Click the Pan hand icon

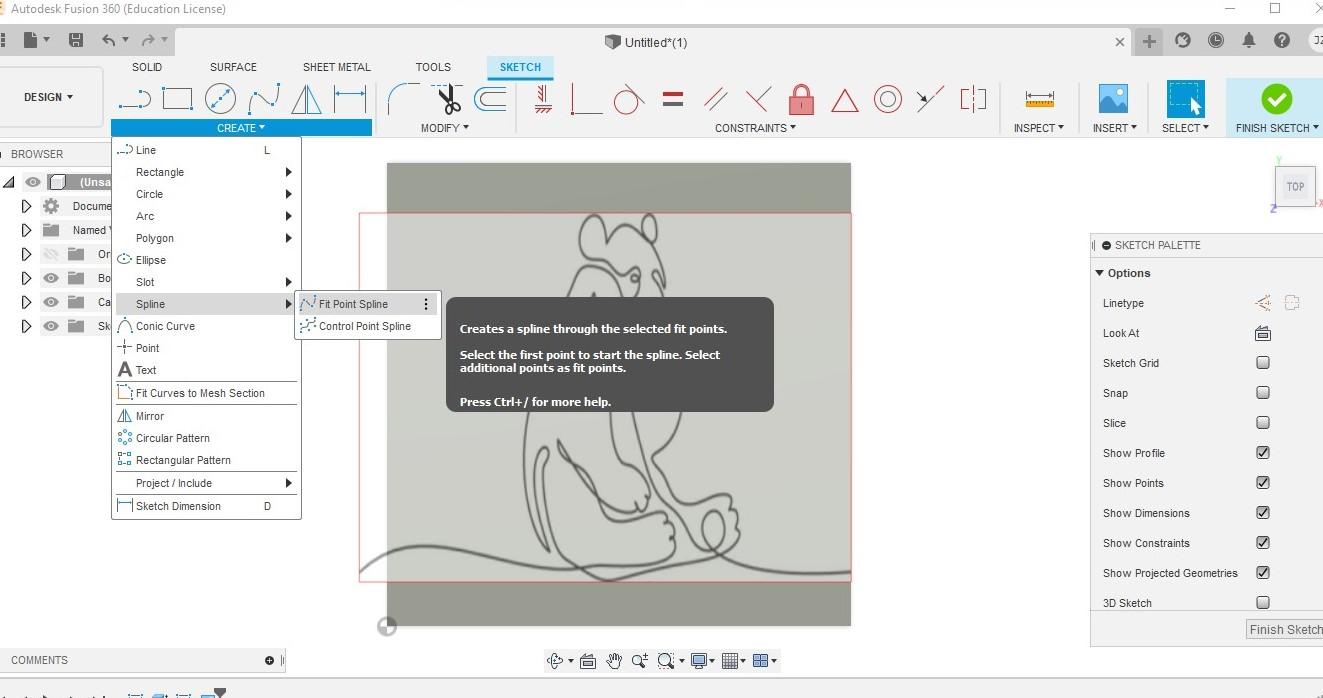(x=614, y=660)
